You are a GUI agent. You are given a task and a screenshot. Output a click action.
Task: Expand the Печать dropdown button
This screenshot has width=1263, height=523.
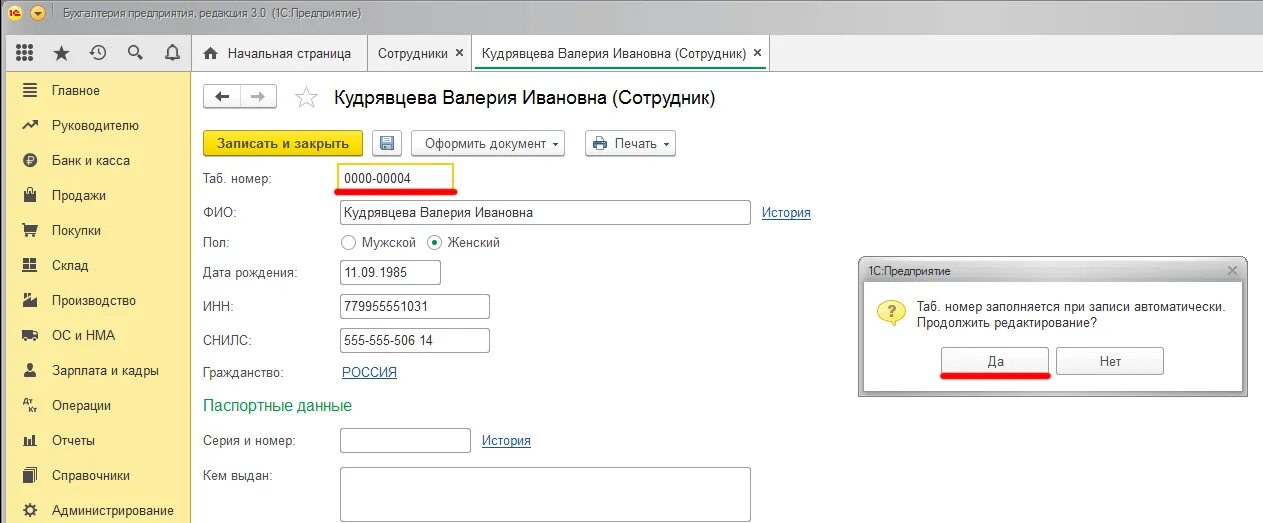pyautogui.click(x=630, y=143)
